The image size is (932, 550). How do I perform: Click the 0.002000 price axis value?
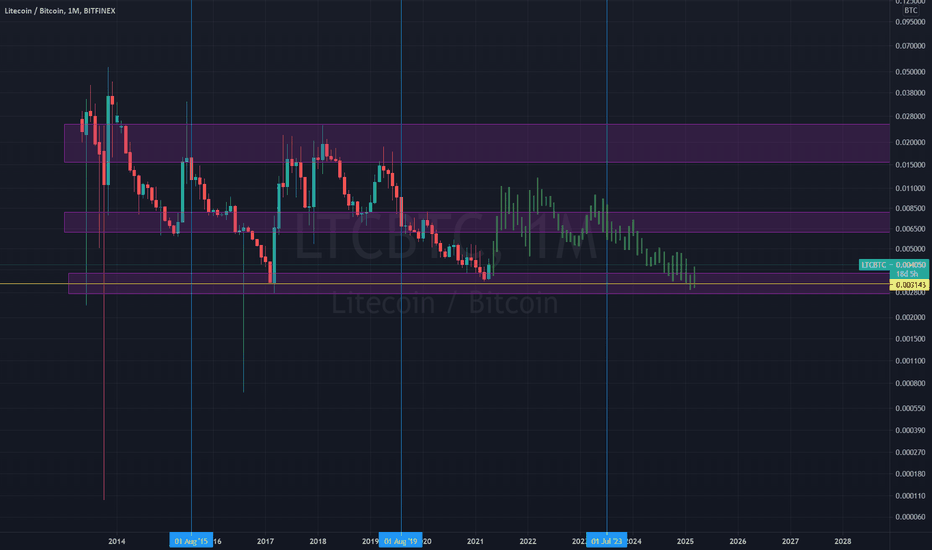coord(911,318)
